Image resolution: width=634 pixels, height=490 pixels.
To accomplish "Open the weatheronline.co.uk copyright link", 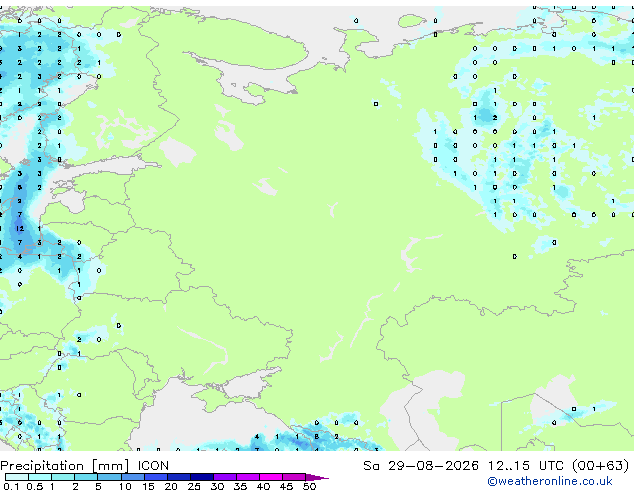I will point(550,481).
